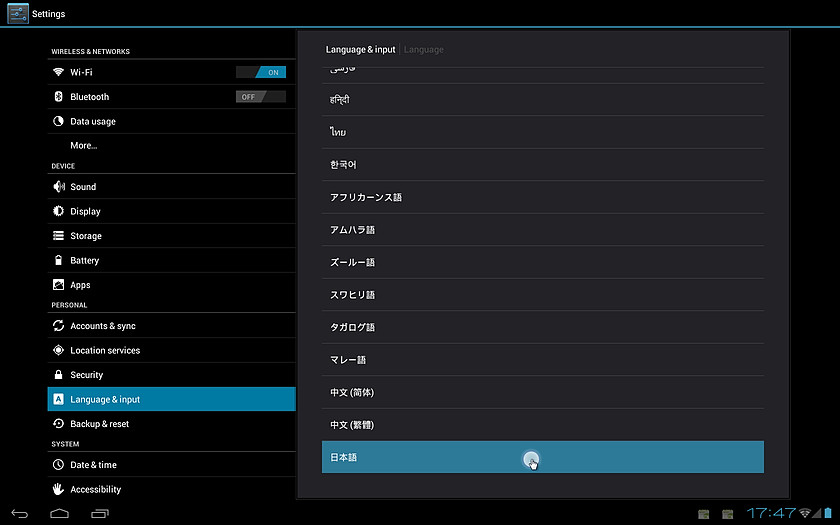
Task: Open Location services settings
Action: [171, 350]
